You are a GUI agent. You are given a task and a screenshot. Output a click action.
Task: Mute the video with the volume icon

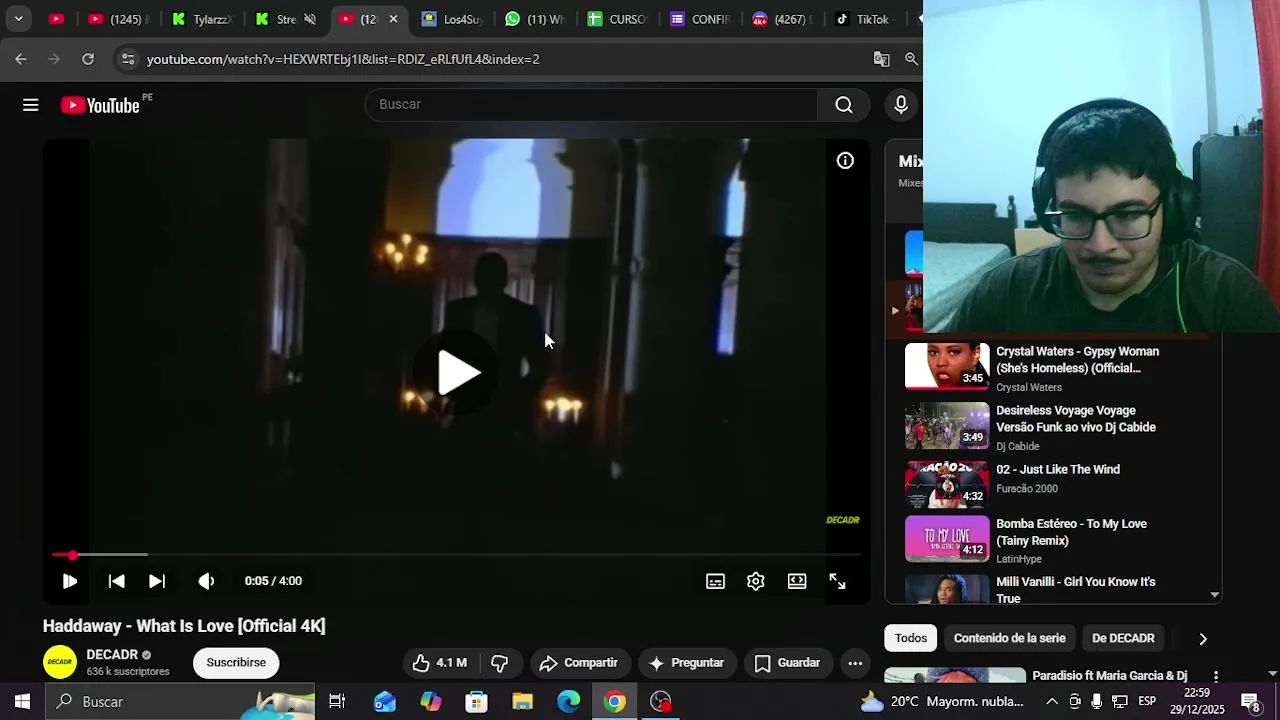click(x=206, y=581)
